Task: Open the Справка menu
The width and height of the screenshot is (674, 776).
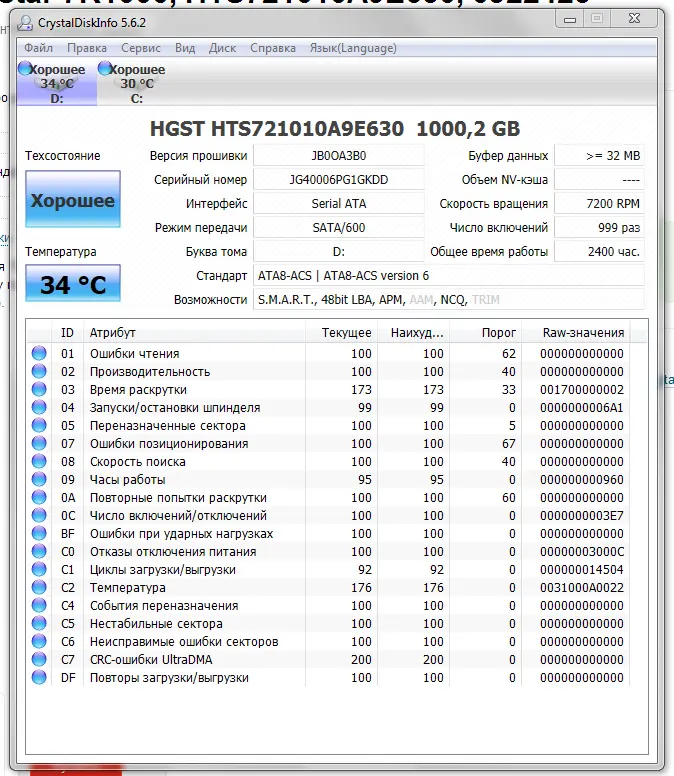Action: (x=273, y=48)
